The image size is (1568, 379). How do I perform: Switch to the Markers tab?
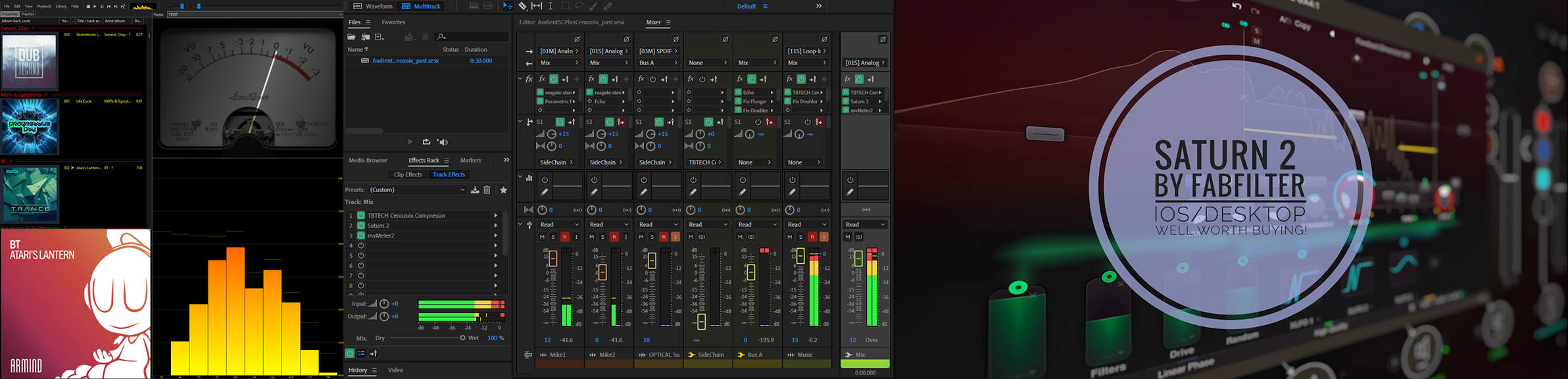click(470, 161)
